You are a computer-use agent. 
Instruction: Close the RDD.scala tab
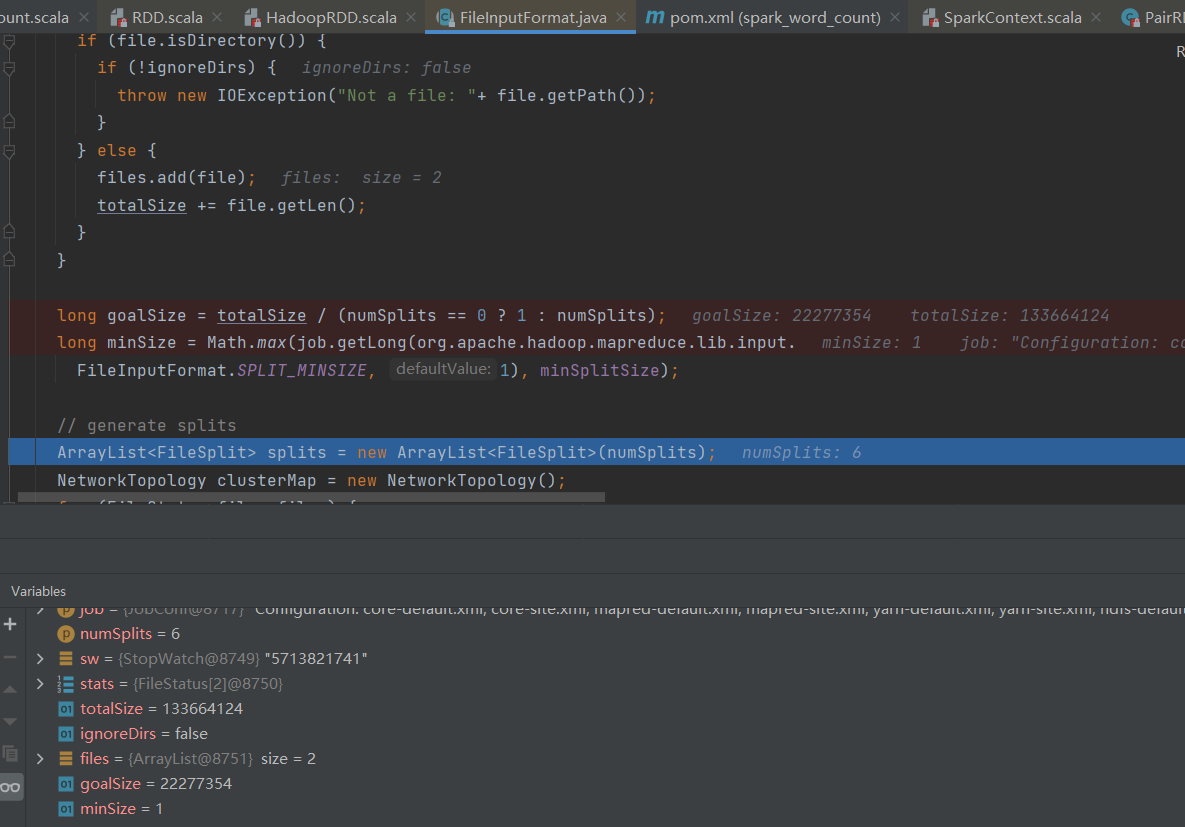217,17
